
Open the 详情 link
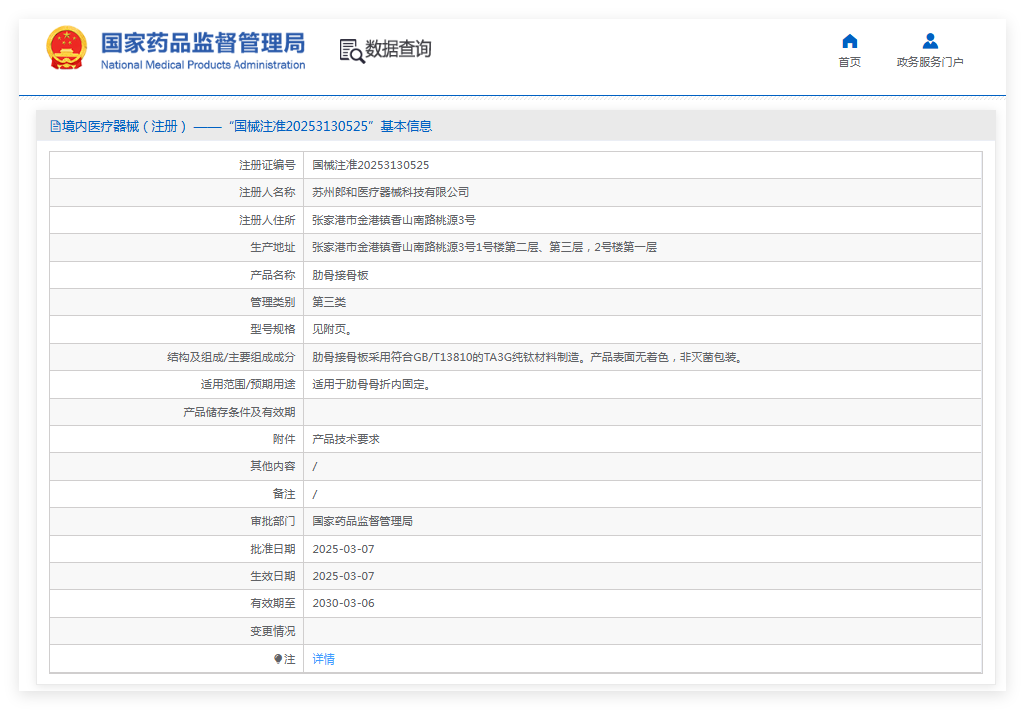(x=324, y=659)
